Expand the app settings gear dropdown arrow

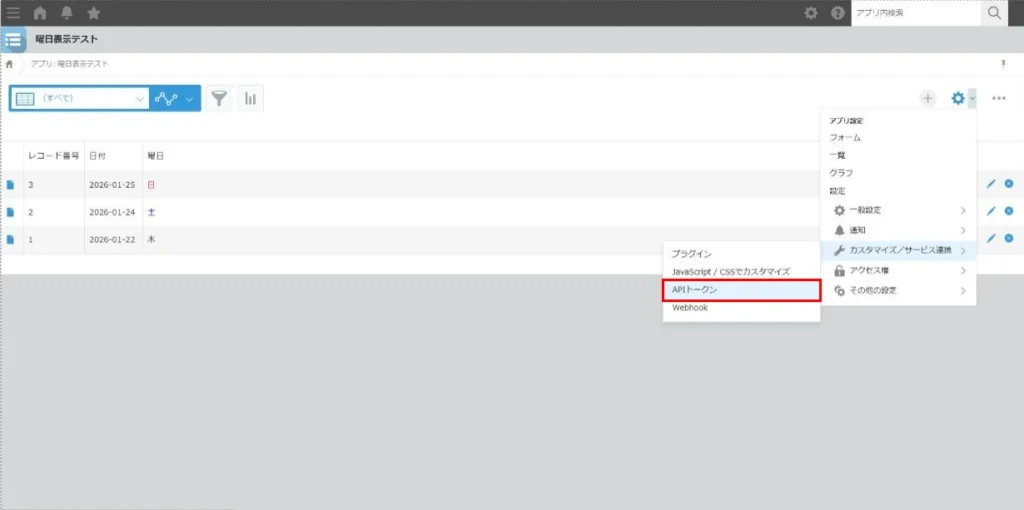click(x=972, y=98)
